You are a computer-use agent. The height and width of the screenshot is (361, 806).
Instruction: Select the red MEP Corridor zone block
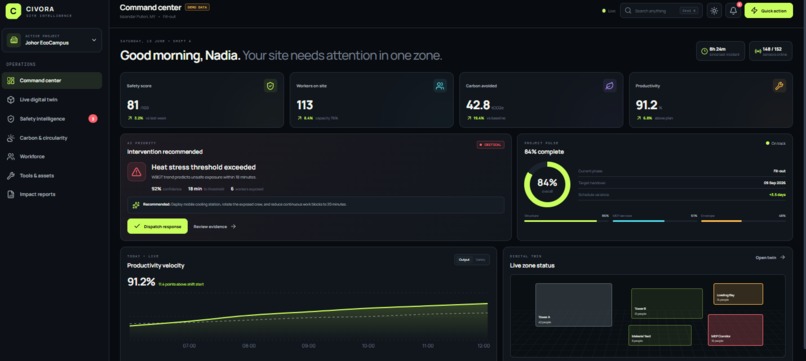[x=736, y=330]
